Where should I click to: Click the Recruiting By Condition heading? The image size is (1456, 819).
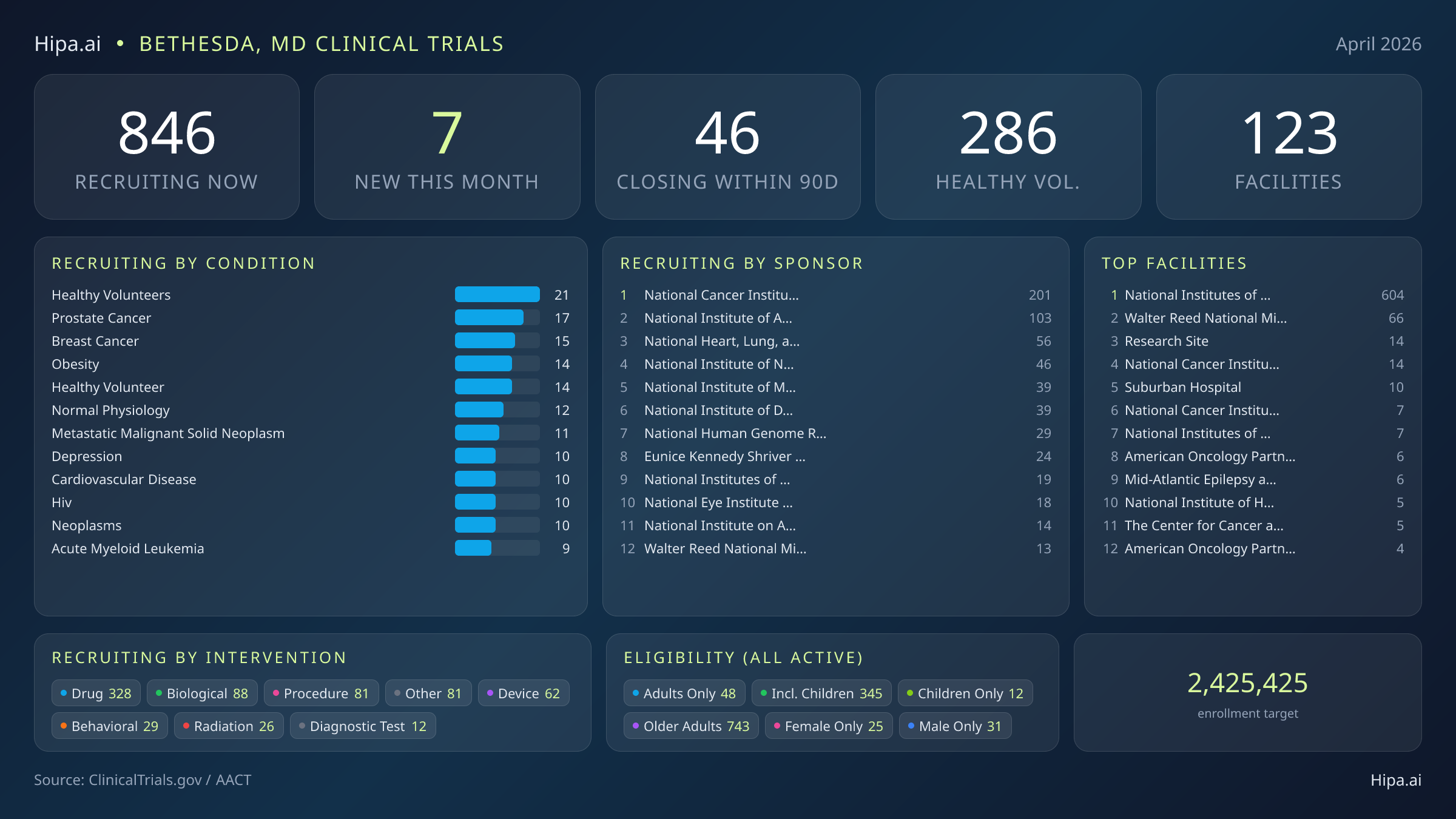click(x=183, y=263)
